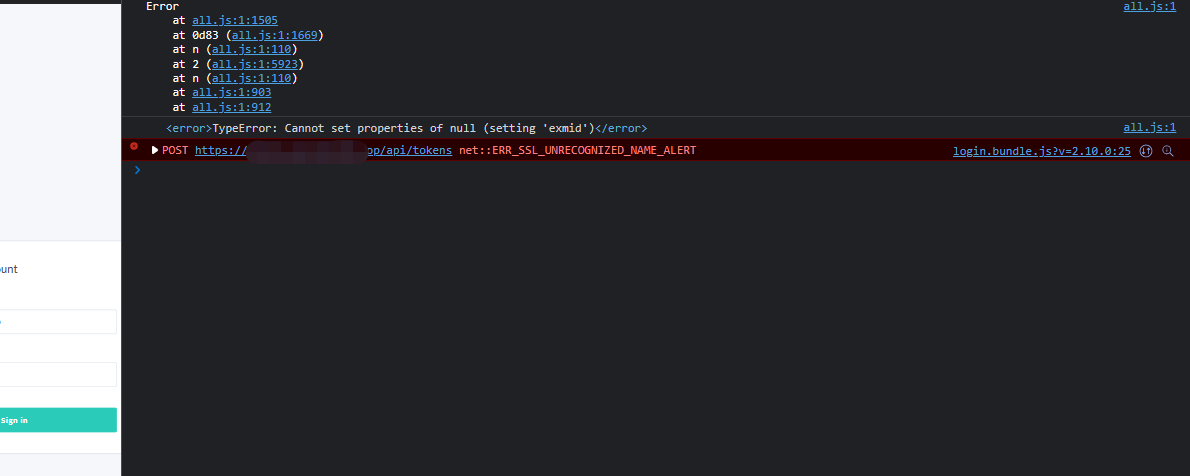Open network request details icon in error row

(x=1146, y=151)
